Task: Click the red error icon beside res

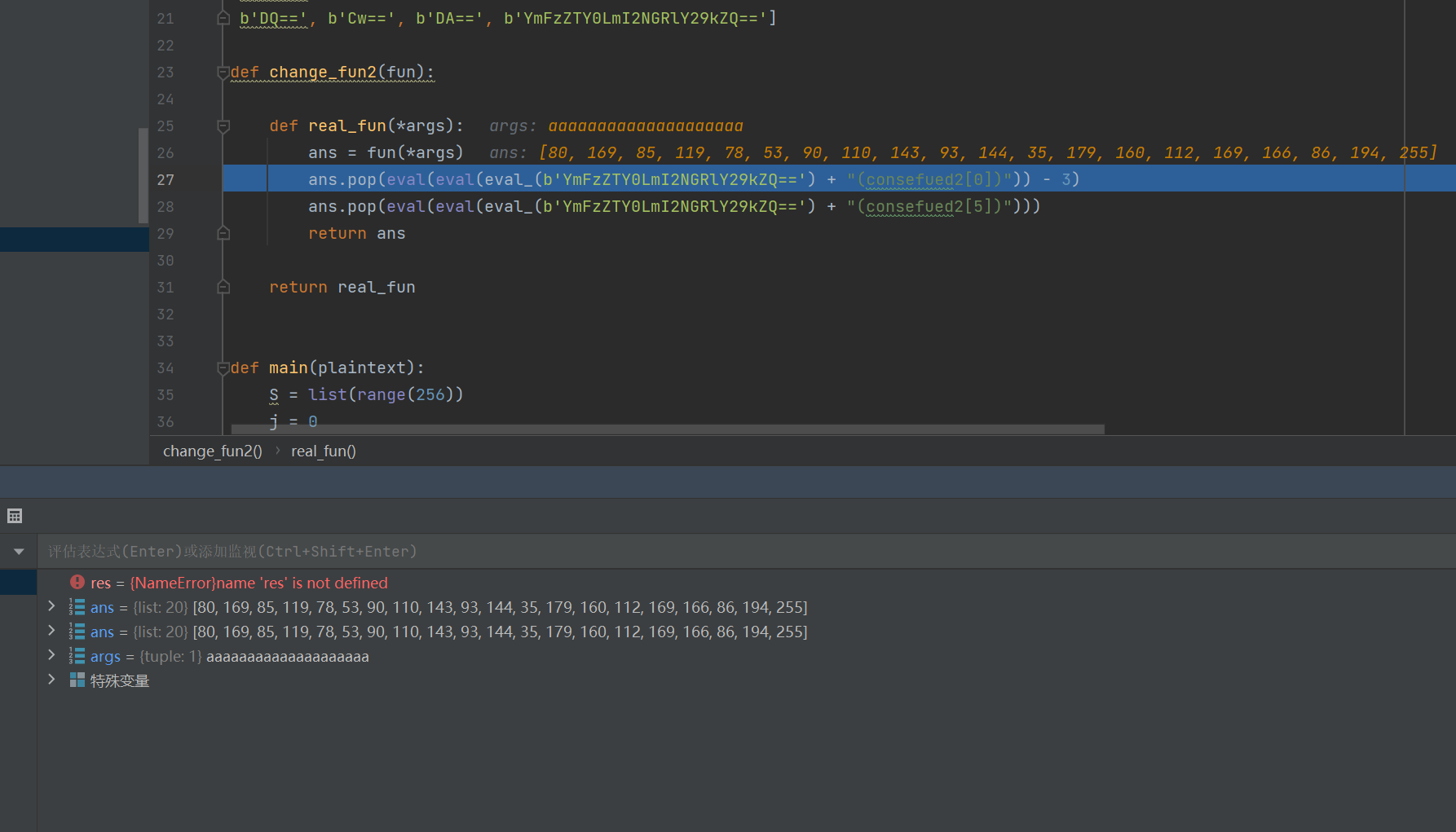Action: (x=77, y=583)
